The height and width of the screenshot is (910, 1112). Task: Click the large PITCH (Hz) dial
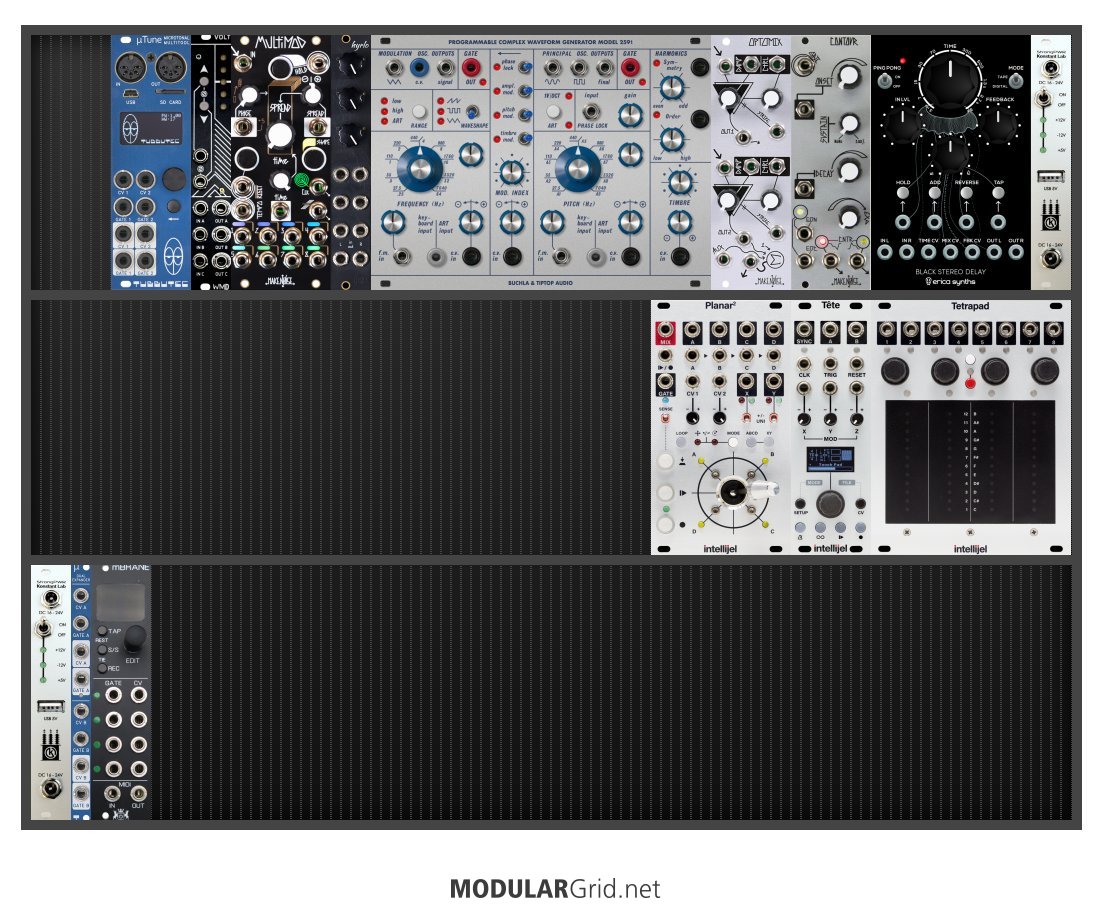click(x=579, y=169)
